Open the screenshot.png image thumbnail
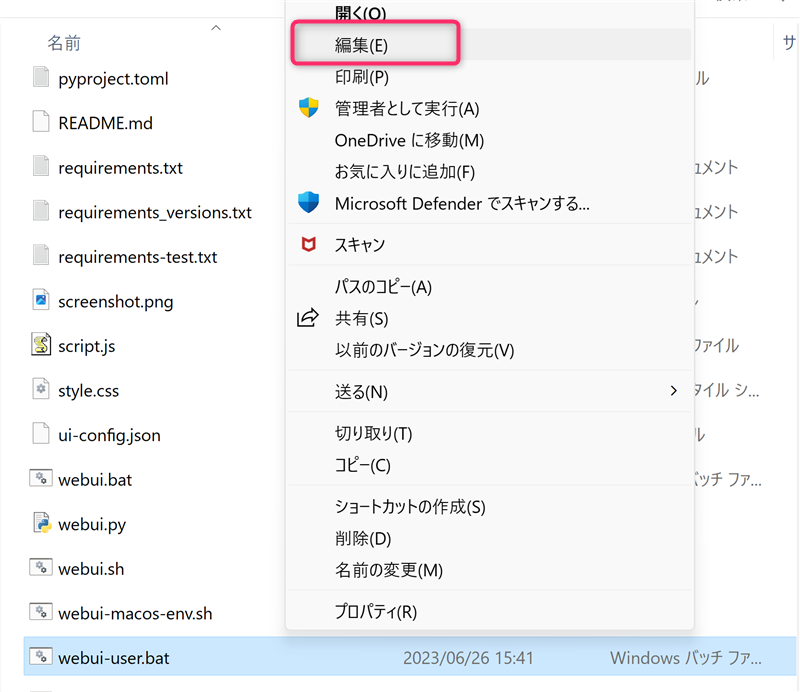Image resolution: width=800 pixels, height=692 pixels. tap(40, 301)
